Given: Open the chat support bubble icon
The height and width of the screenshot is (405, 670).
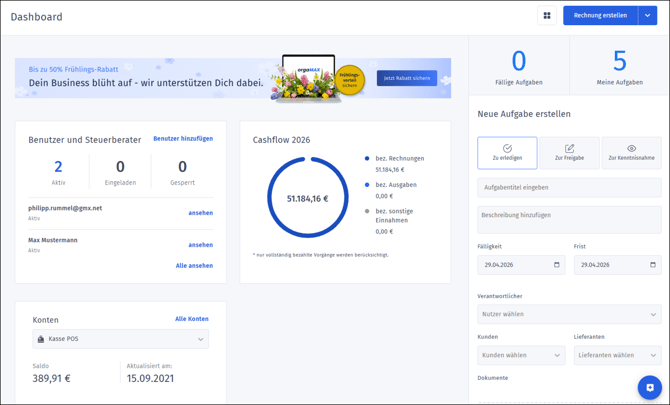Looking at the screenshot, I should coord(649,387).
